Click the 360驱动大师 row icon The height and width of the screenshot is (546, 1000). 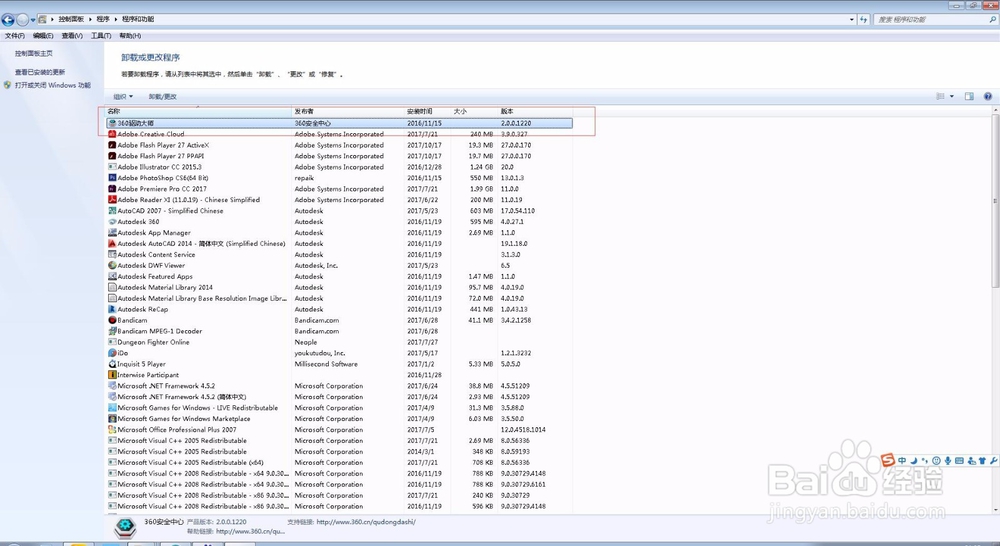112,123
